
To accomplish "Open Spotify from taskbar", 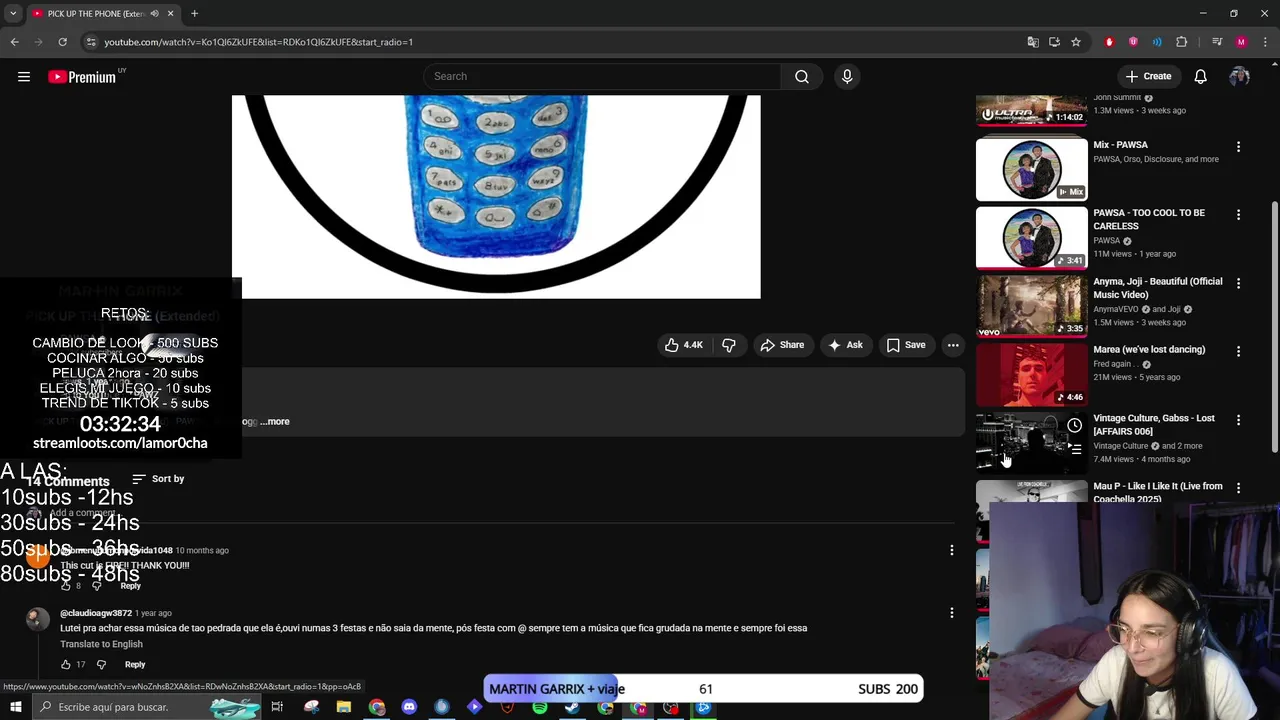I will point(540,707).
